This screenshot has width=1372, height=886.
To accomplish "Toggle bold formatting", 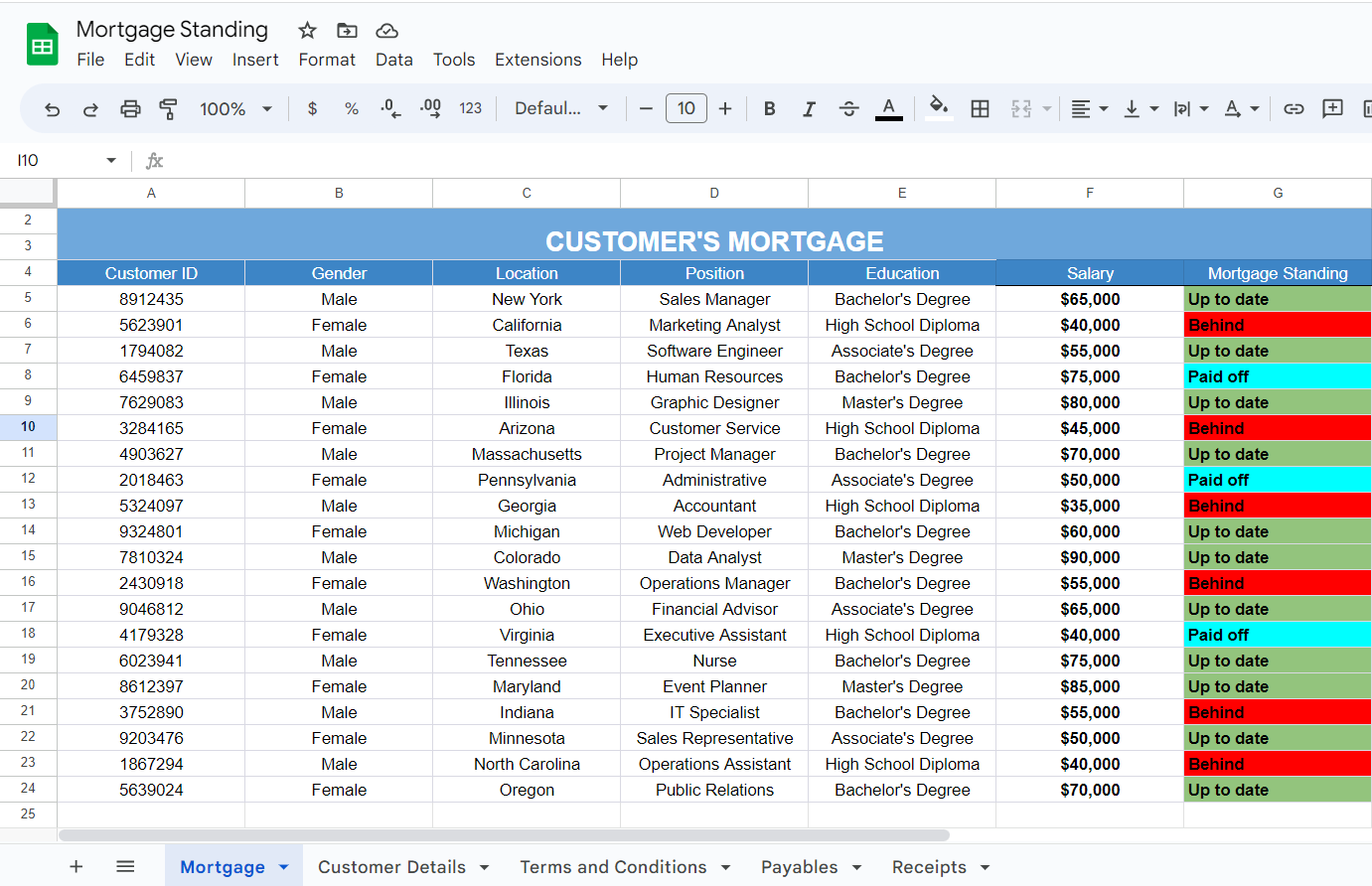I will [x=770, y=108].
